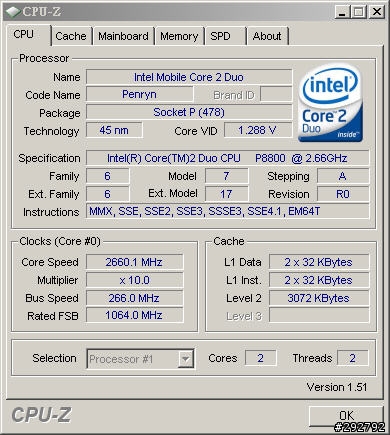Click the code name value 'Penryn'
The image size is (390, 435).
tap(139, 95)
